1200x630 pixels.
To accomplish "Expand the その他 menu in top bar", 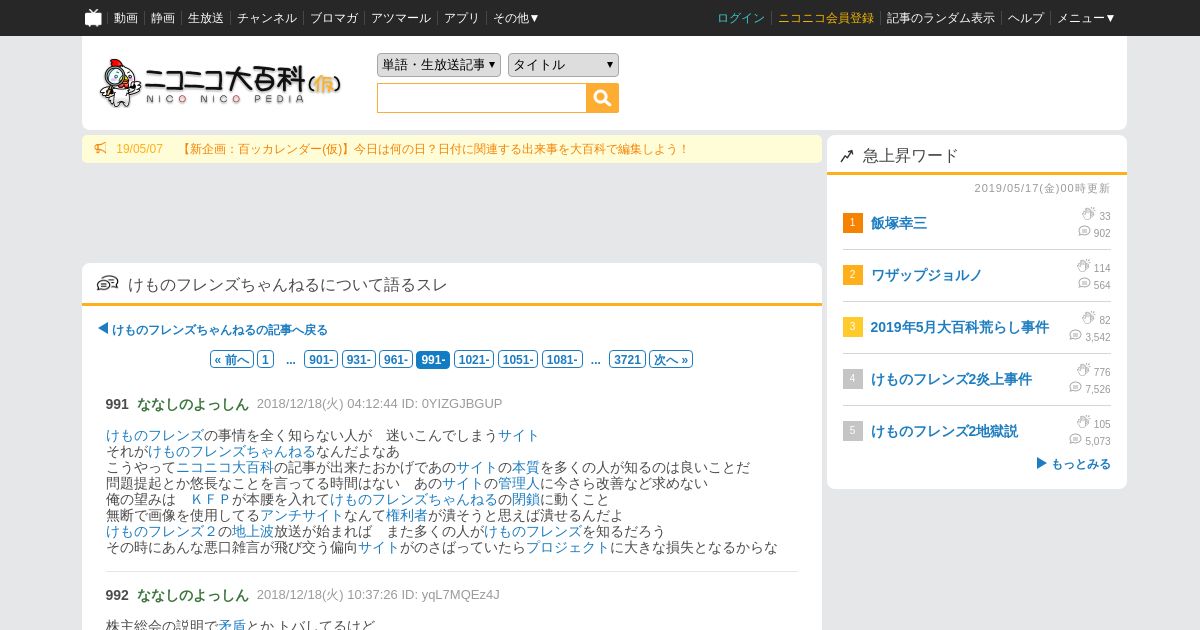I will click(516, 18).
